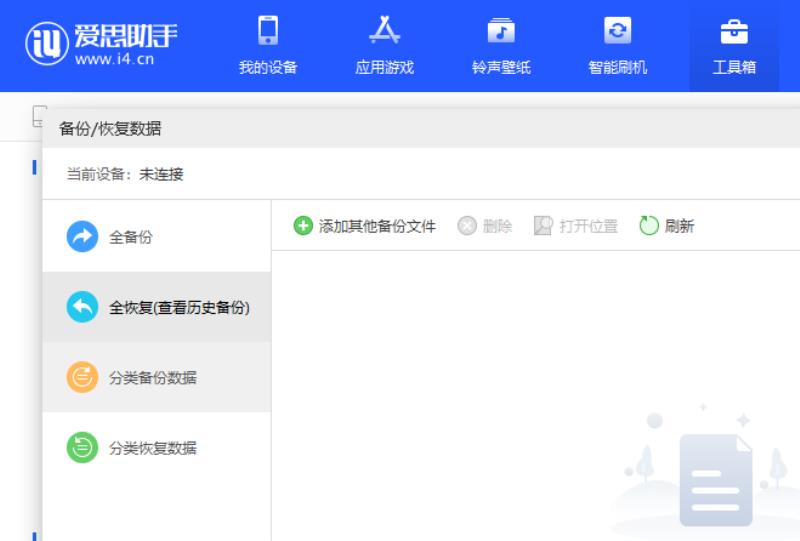Image resolution: width=800 pixels, height=541 pixels.
Task: Click the orange 分类备份数据 icon
Action: (x=82, y=377)
